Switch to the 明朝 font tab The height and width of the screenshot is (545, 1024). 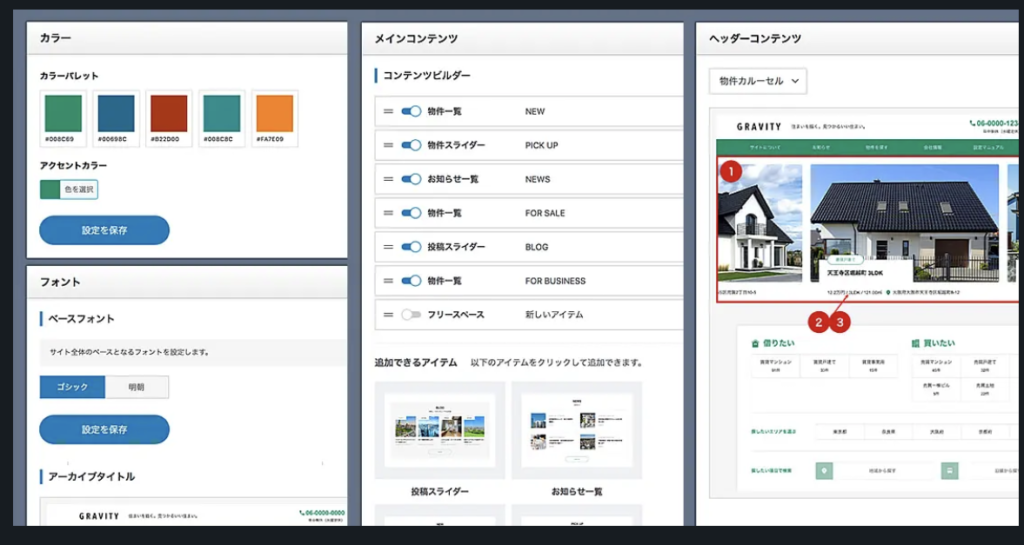point(136,387)
